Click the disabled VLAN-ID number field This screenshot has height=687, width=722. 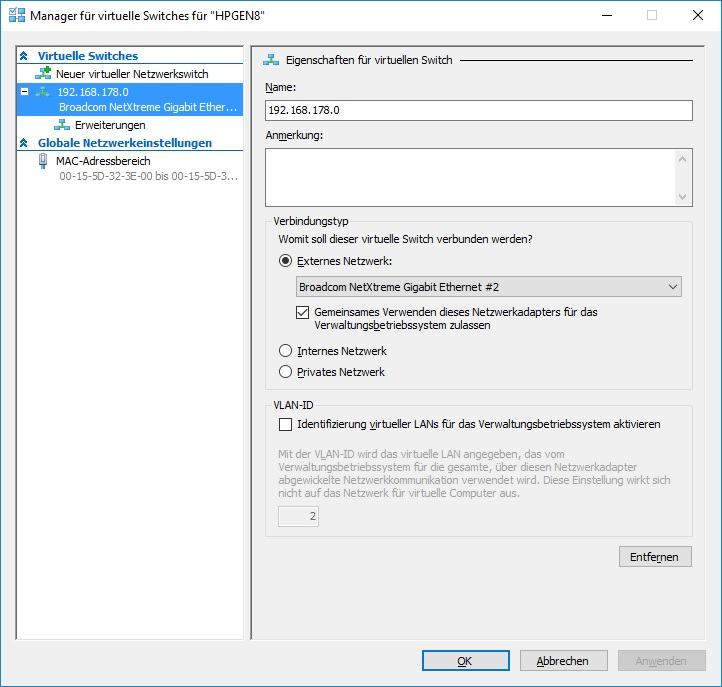click(x=298, y=516)
